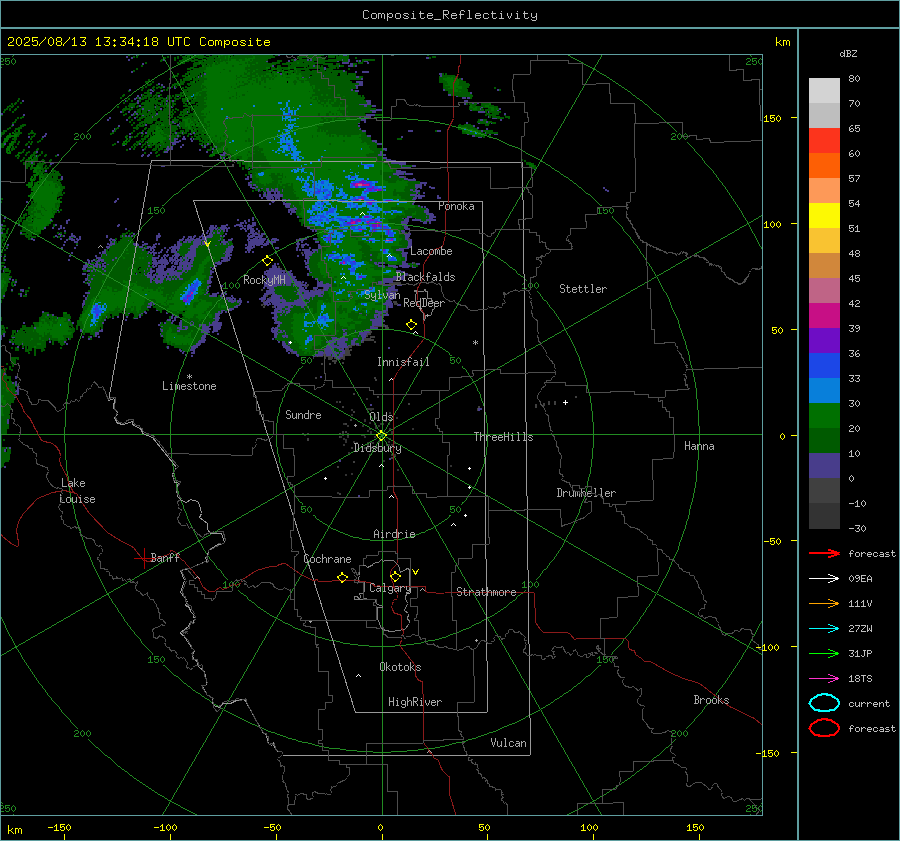The height and width of the screenshot is (841, 900).
Task: Click the cyan current ellipse icon
Action: pyautogui.click(x=824, y=703)
